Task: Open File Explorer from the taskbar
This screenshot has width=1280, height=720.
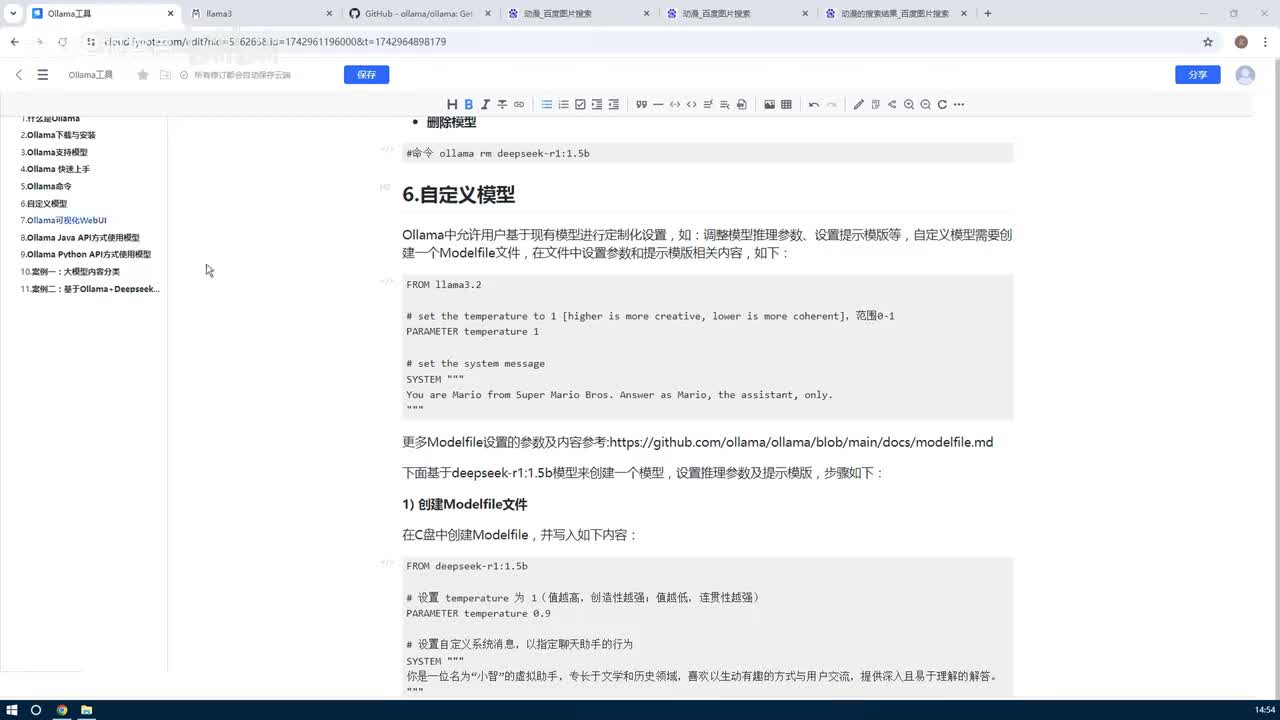Action: (87, 710)
